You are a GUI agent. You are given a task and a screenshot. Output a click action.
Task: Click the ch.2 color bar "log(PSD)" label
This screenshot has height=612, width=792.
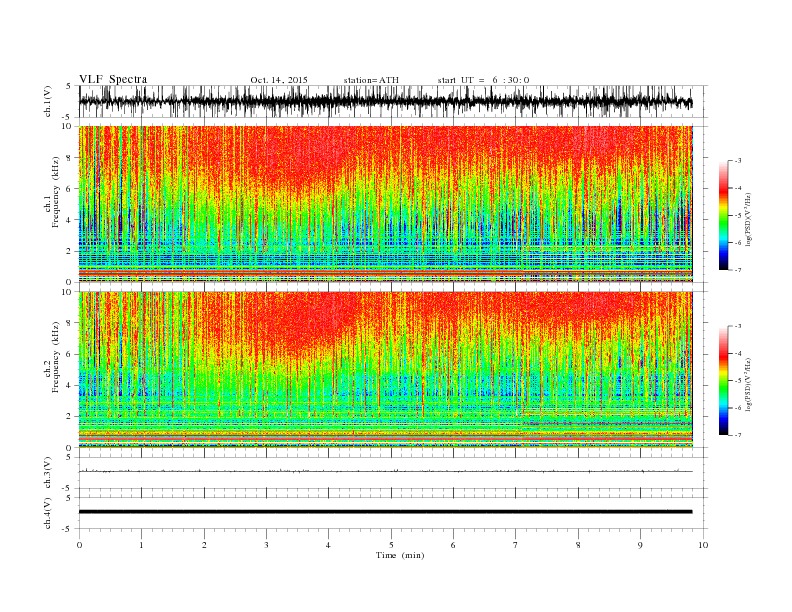[749, 385]
